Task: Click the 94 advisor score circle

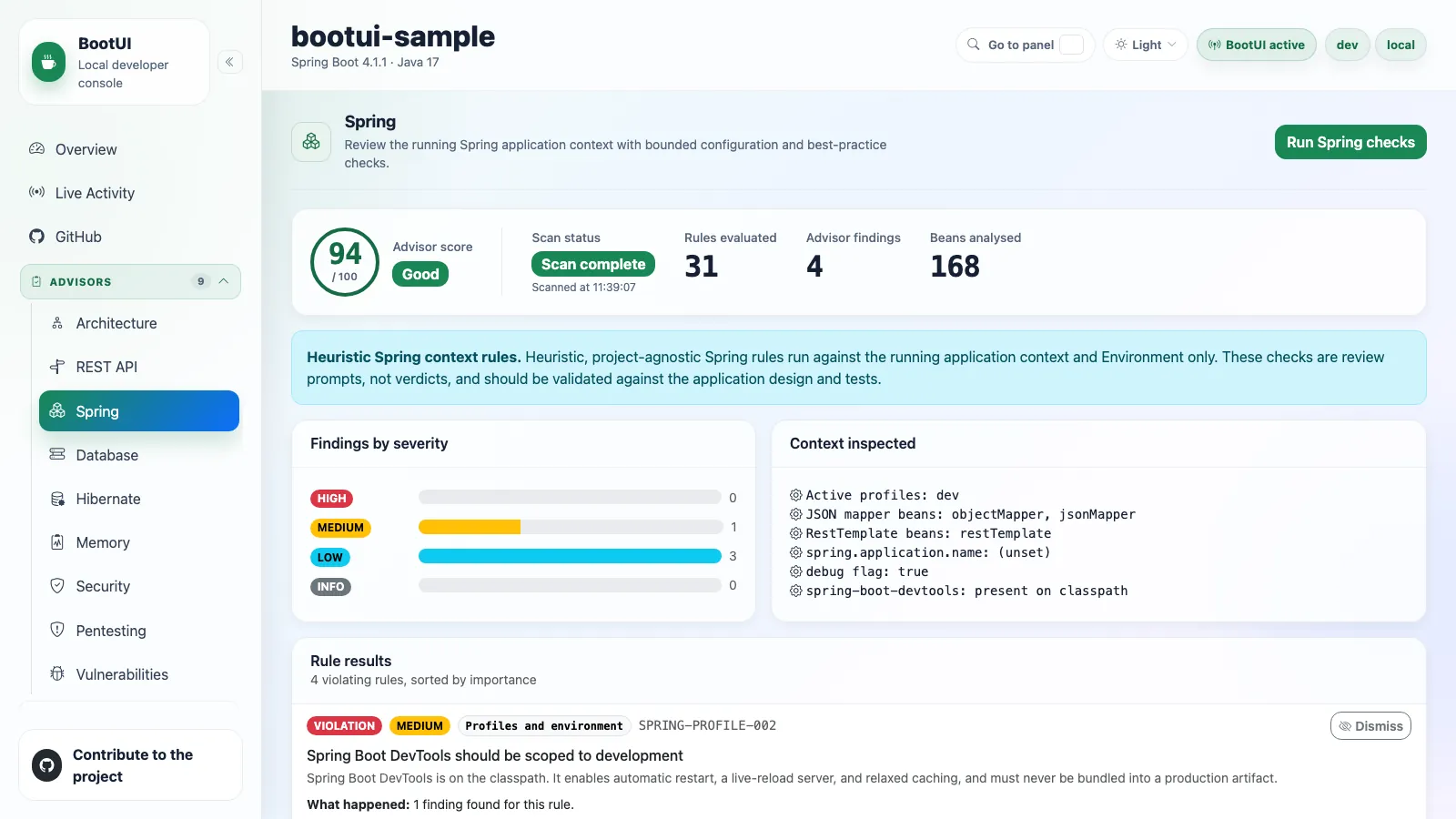Action: pyautogui.click(x=345, y=262)
